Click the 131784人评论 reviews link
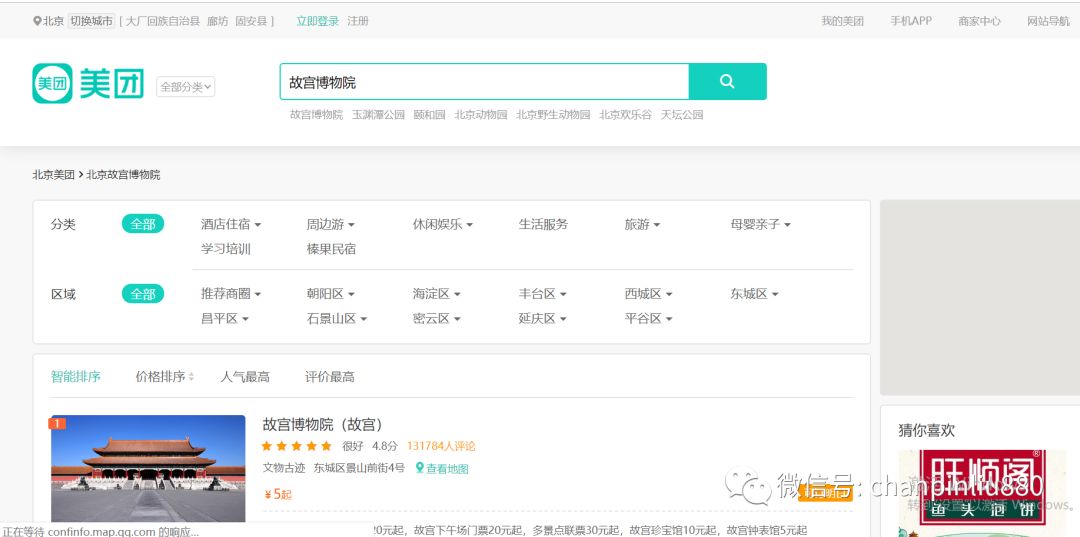The height and width of the screenshot is (537, 1080). (441, 446)
